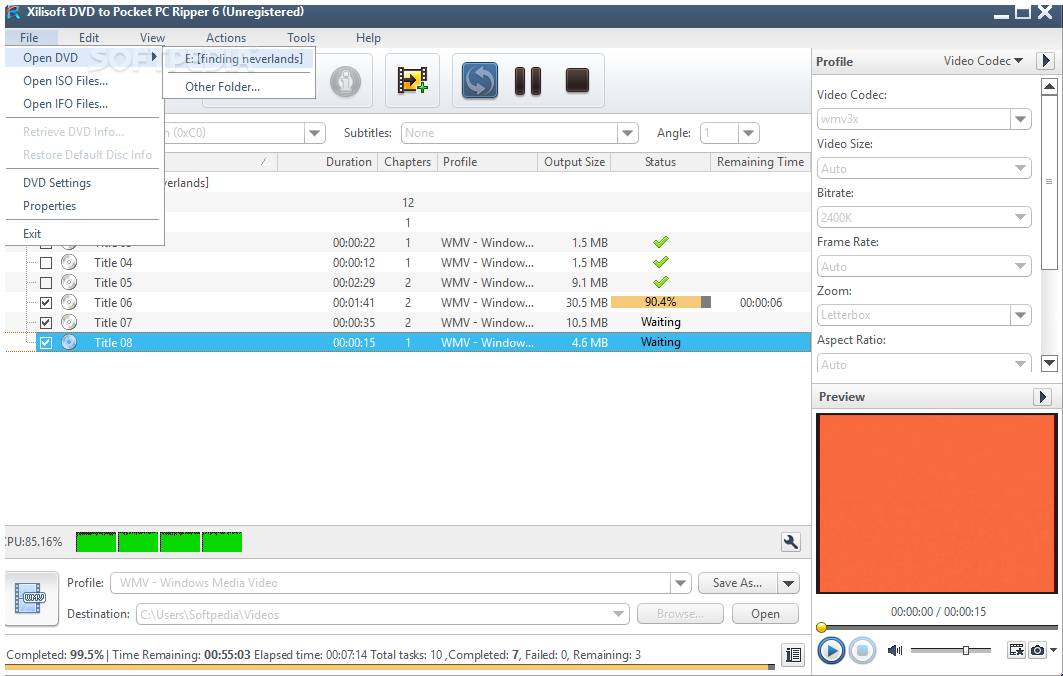Open the Destination path dropdown

[618, 614]
